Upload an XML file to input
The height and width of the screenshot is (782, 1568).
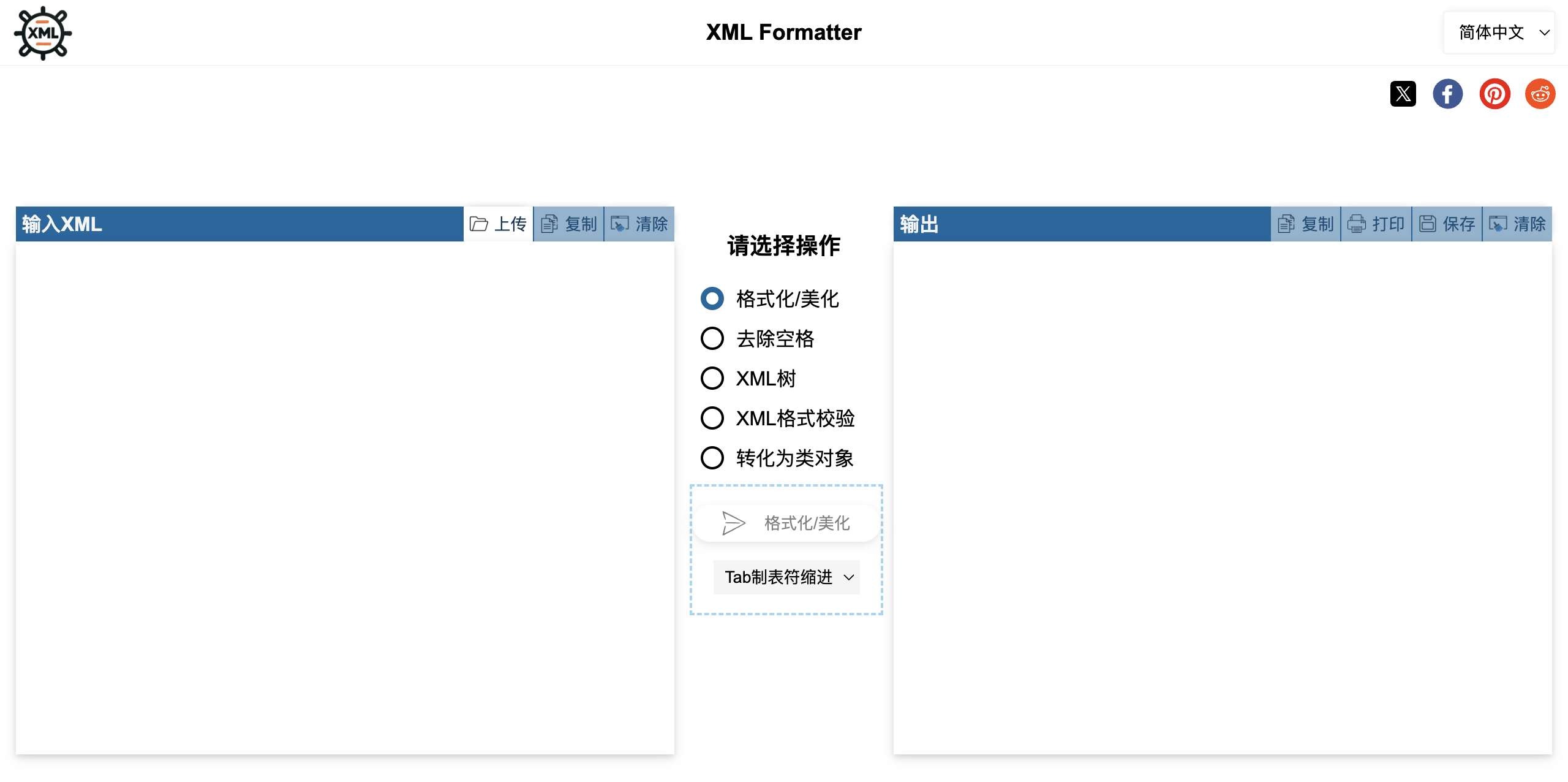tap(499, 224)
